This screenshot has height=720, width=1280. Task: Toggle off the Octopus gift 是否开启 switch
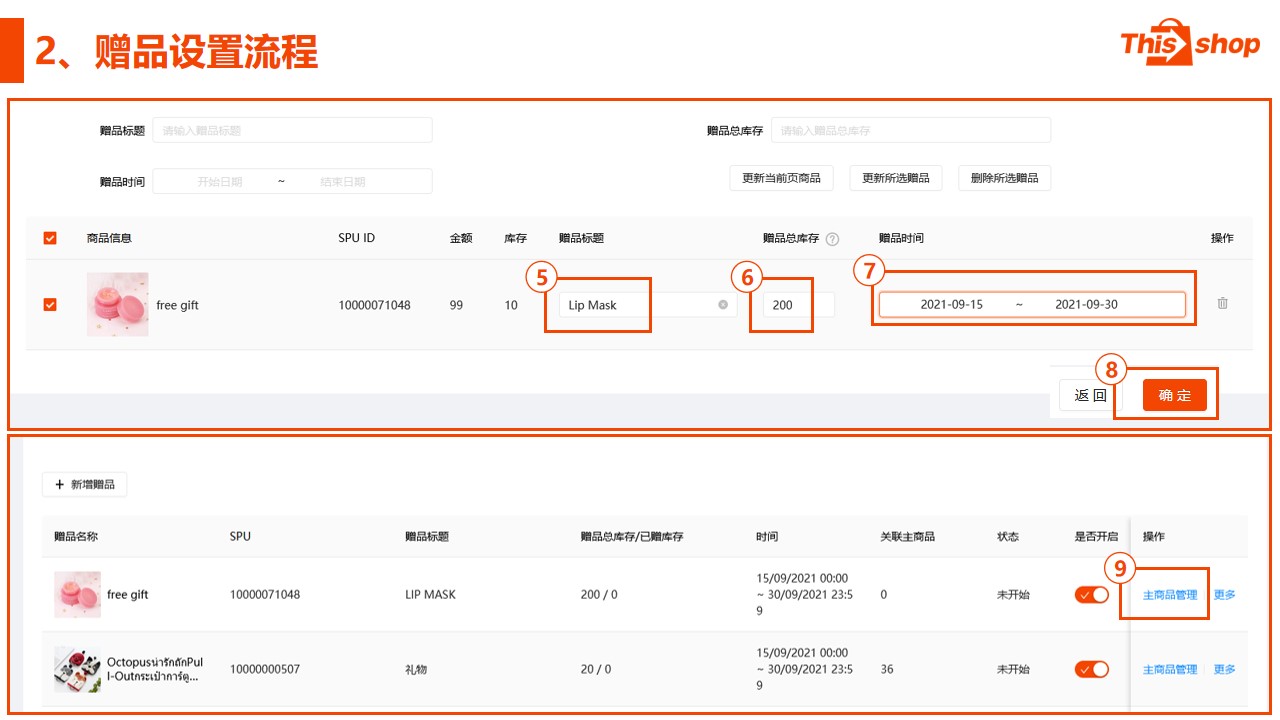(x=1092, y=669)
